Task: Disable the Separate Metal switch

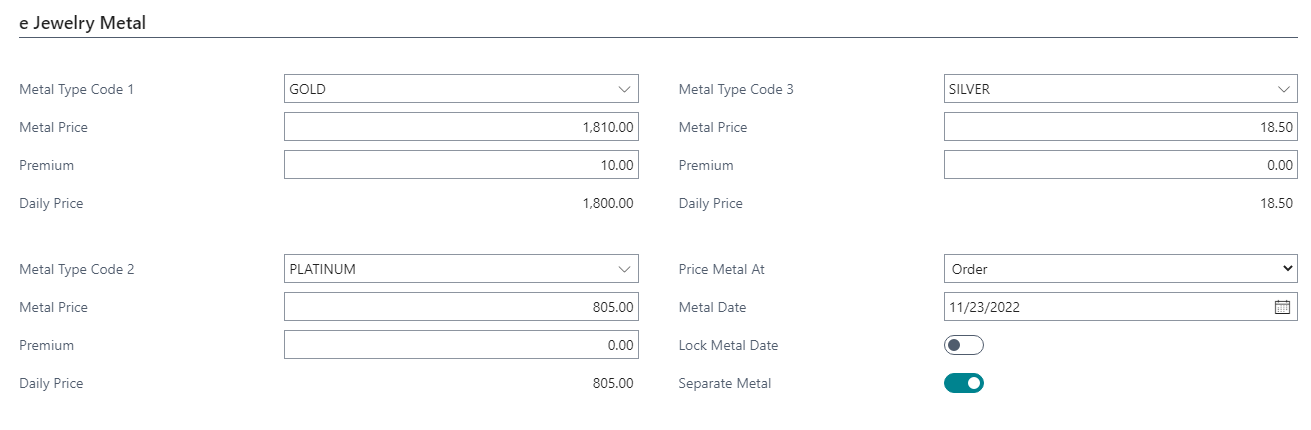Action: click(964, 383)
